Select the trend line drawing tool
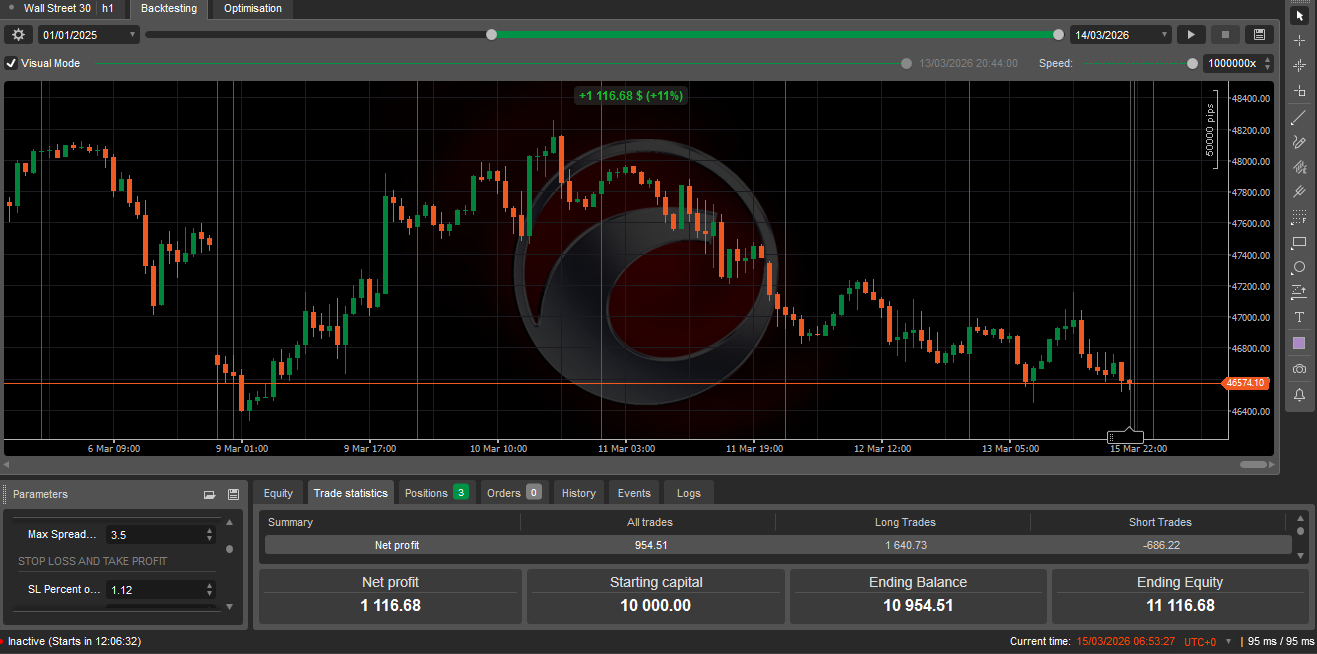 click(x=1299, y=117)
